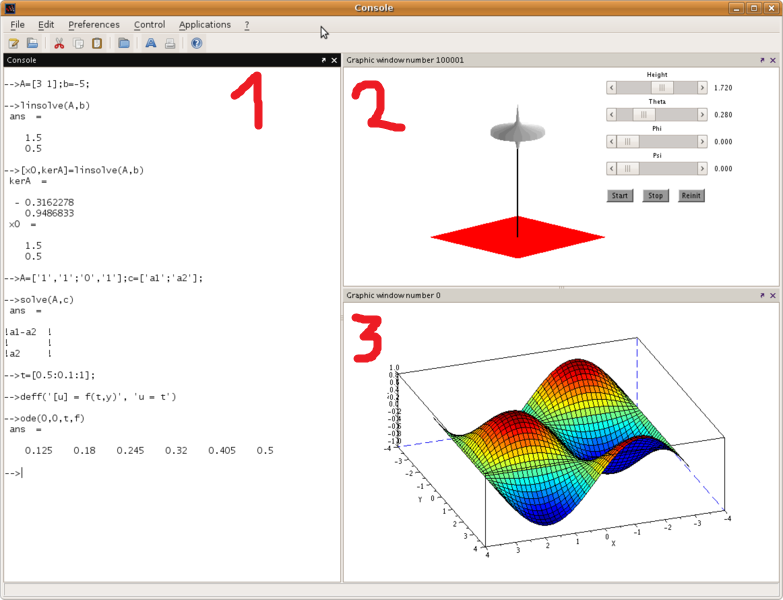
Task: Click the open file toolbar icon
Action: coord(32,43)
